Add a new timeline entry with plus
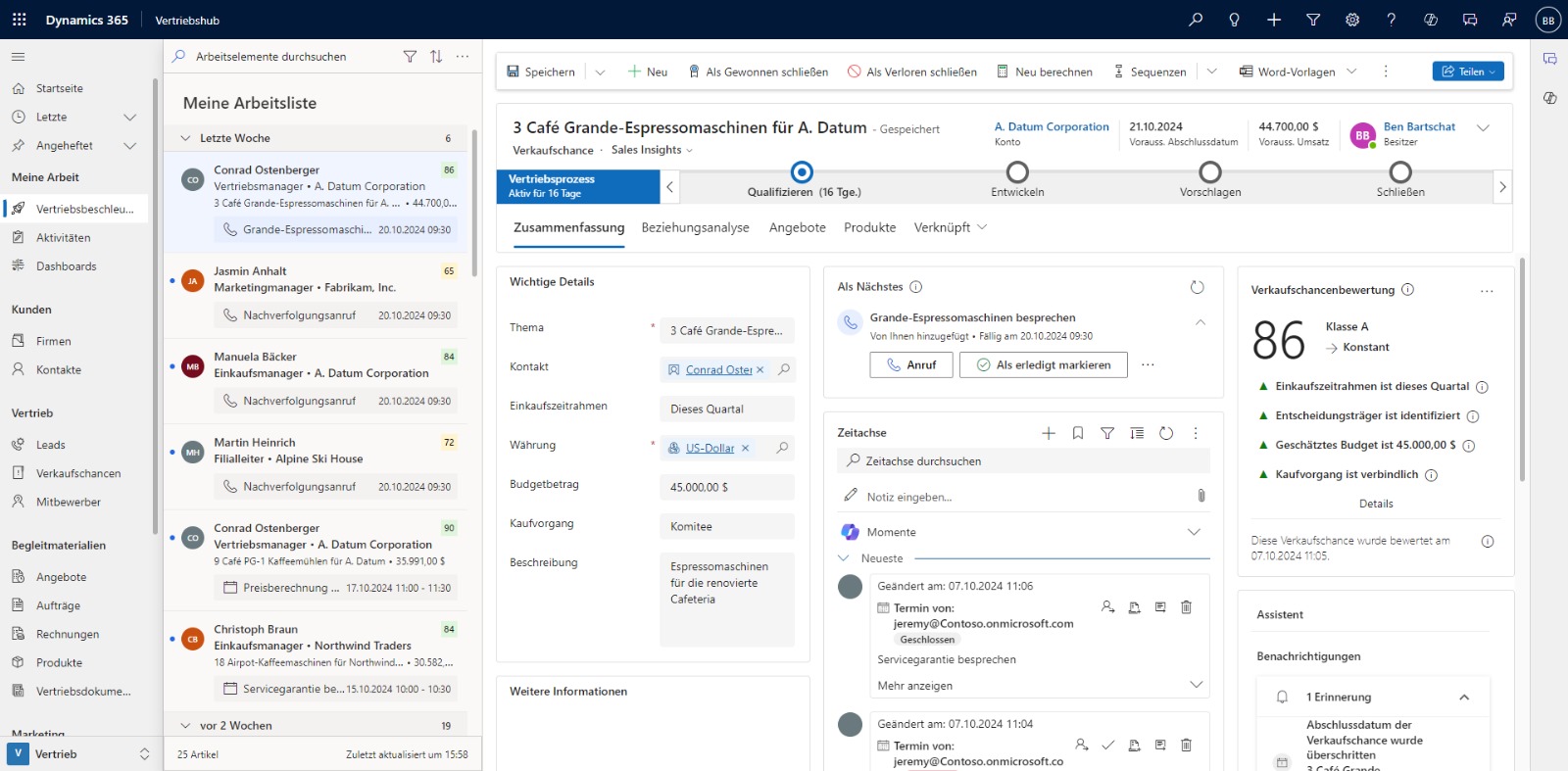The image size is (1568, 771). click(x=1049, y=433)
